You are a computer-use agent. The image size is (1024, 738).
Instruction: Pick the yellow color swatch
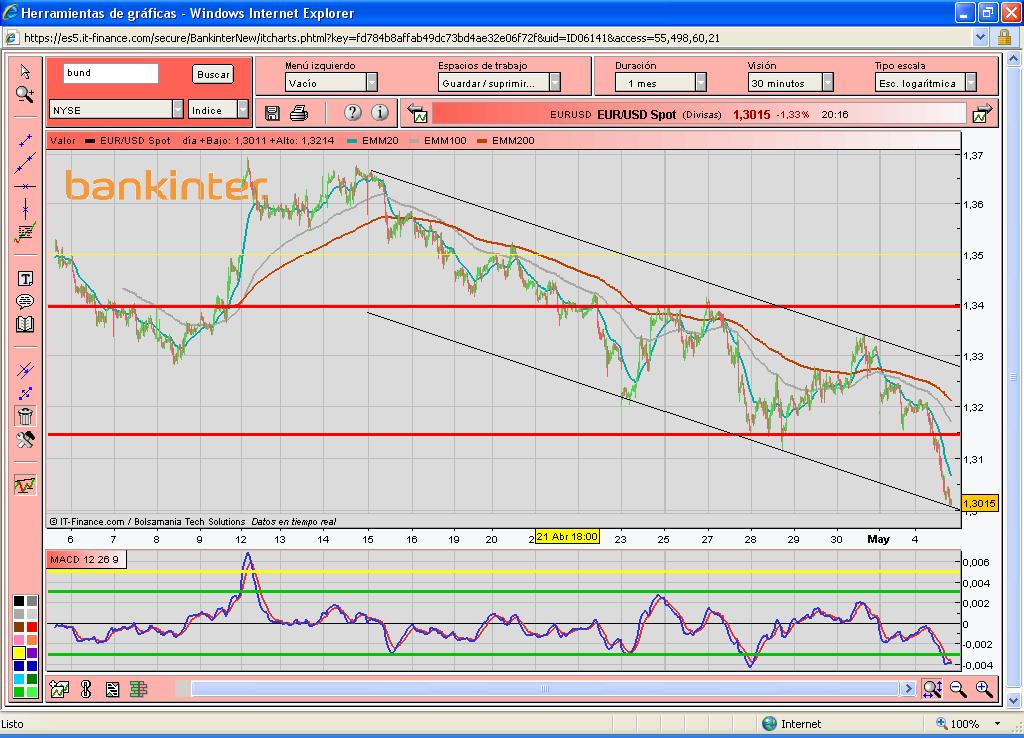point(19,652)
